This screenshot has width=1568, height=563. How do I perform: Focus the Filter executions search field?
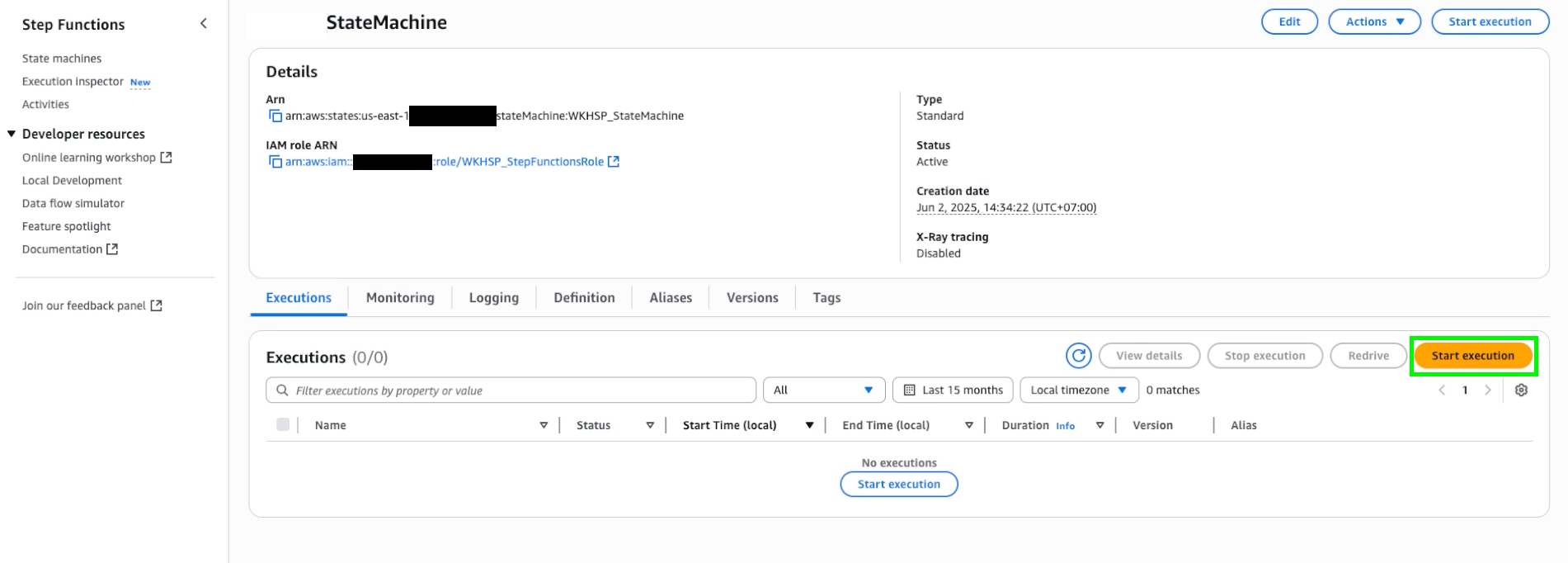point(511,390)
